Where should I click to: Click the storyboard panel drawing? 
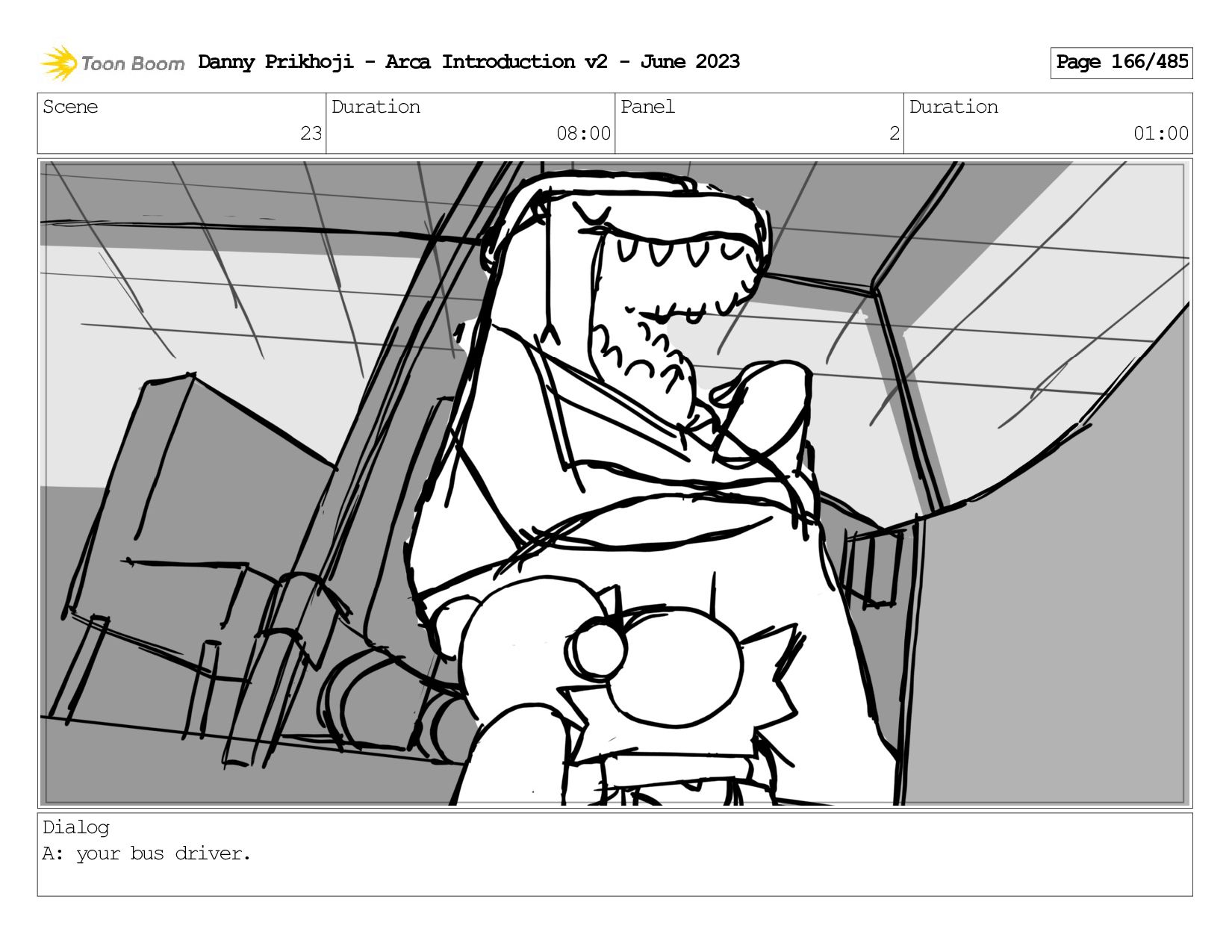(x=615, y=483)
